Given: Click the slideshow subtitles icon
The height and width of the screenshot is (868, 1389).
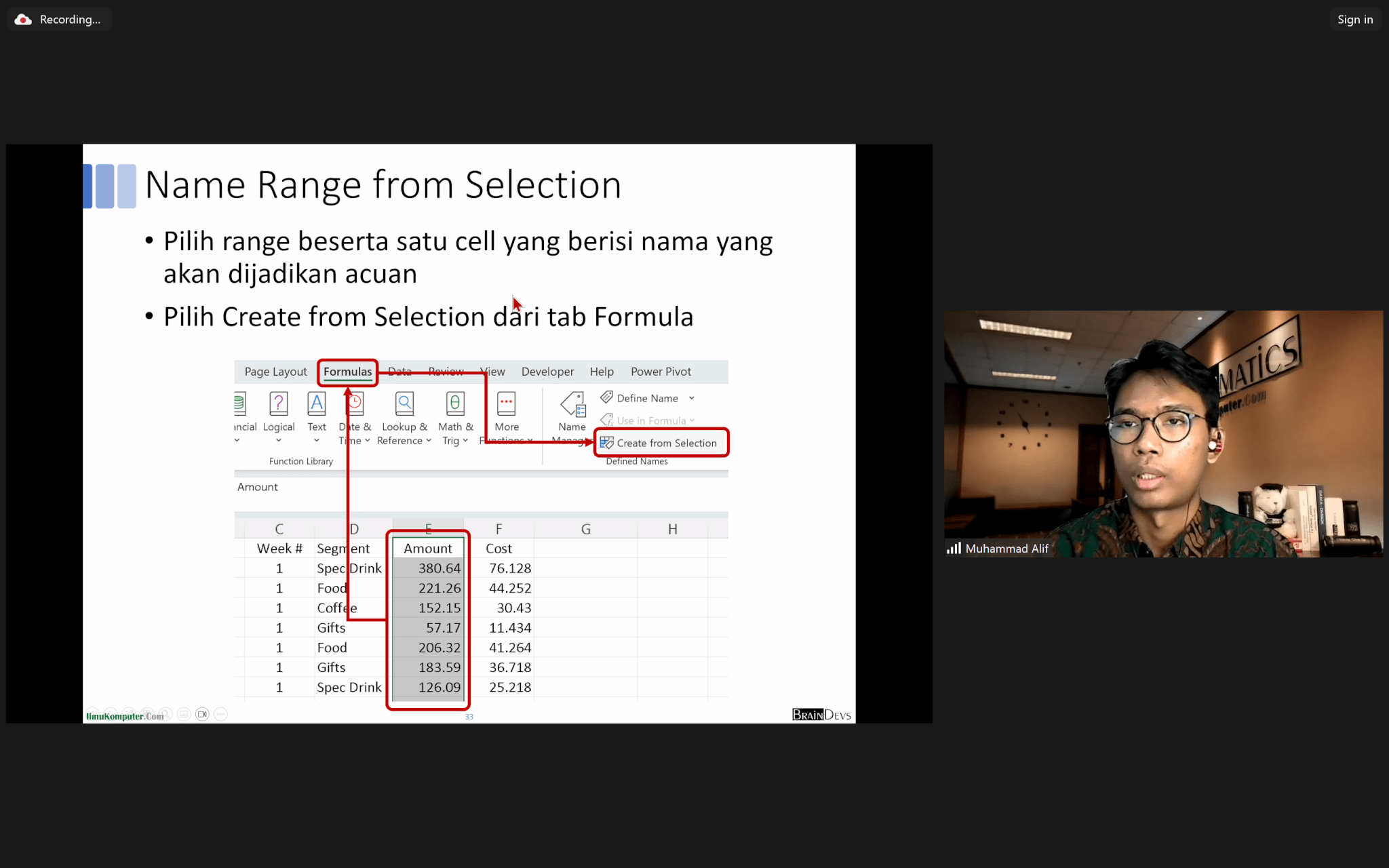Looking at the screenshot, I should tap(184, 714).
